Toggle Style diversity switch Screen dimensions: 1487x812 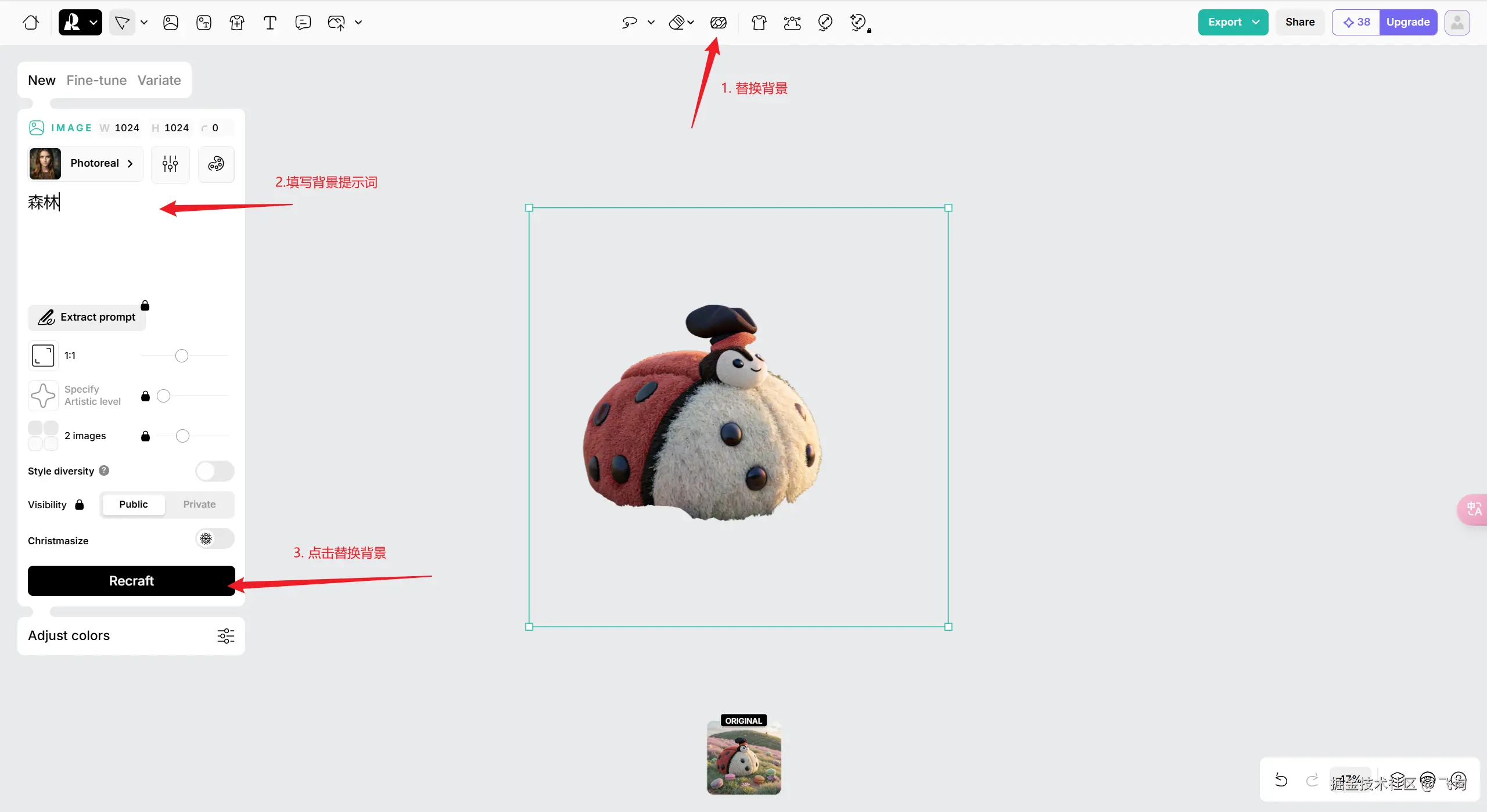tap(215, 471)
